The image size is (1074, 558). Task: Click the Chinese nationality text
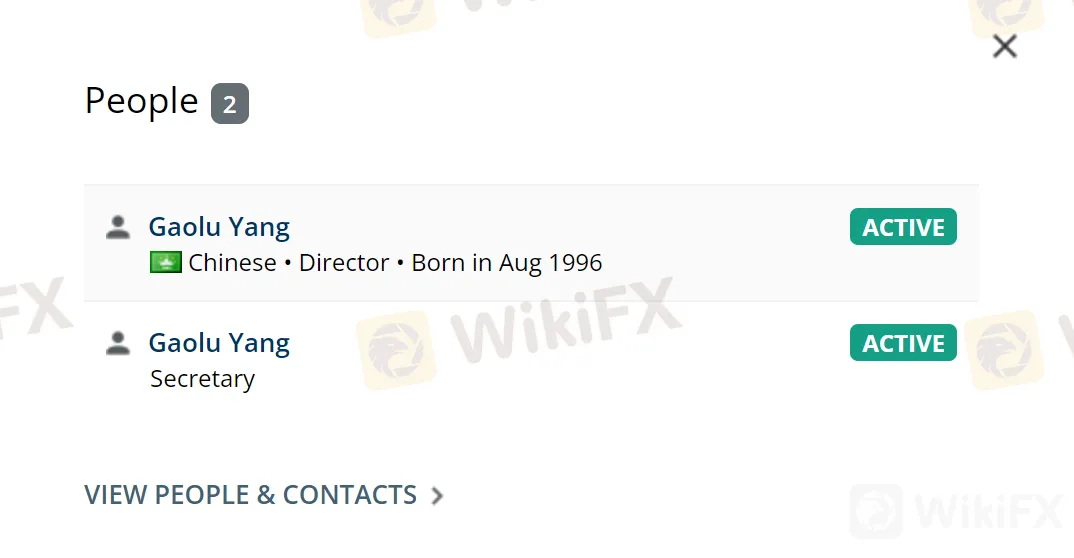[x=232, y=263]
